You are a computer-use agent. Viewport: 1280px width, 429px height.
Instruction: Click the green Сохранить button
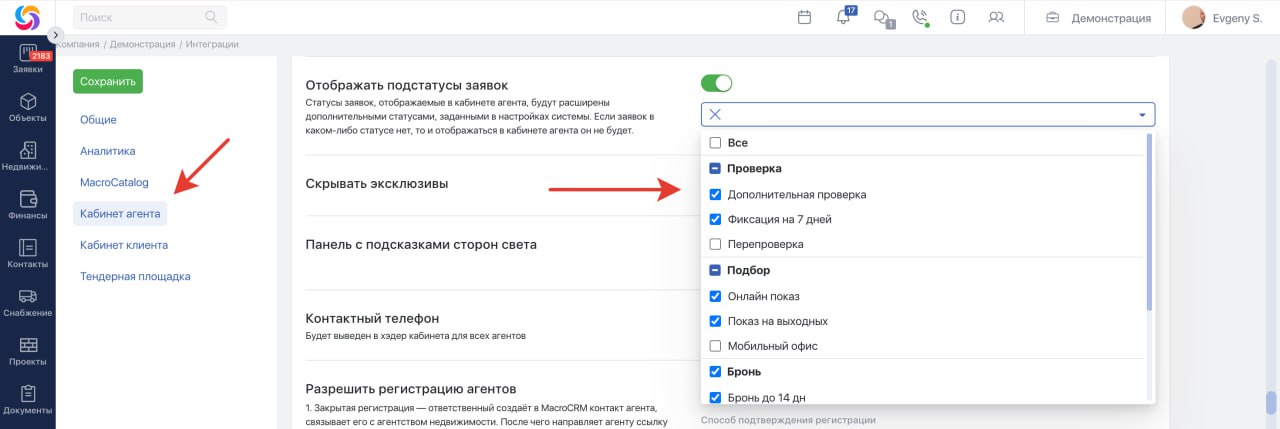[x=108, y=81]
